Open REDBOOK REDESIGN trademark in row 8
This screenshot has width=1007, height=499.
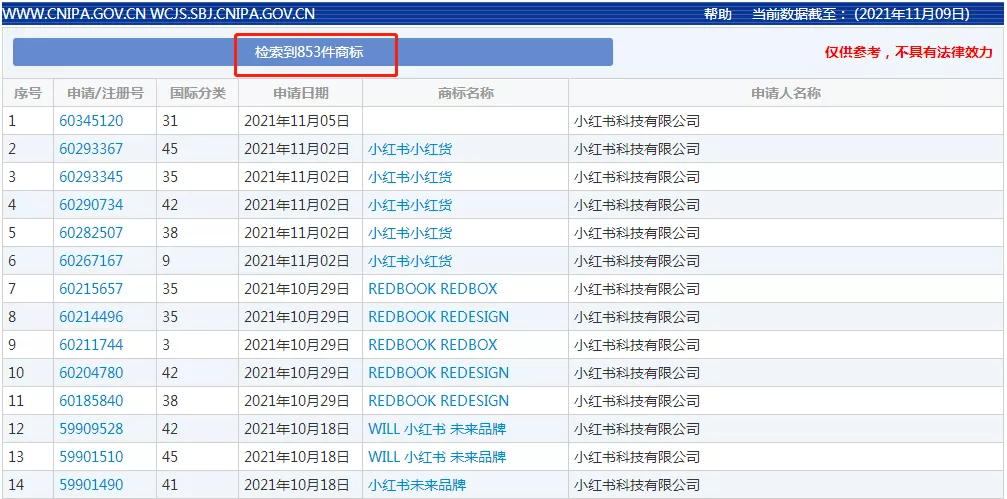click(x=438, y=317)
